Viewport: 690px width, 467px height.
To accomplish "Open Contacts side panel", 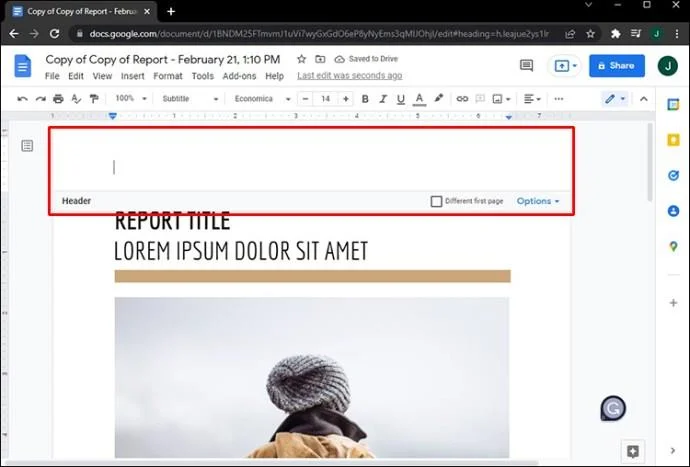I will point(673,211).
